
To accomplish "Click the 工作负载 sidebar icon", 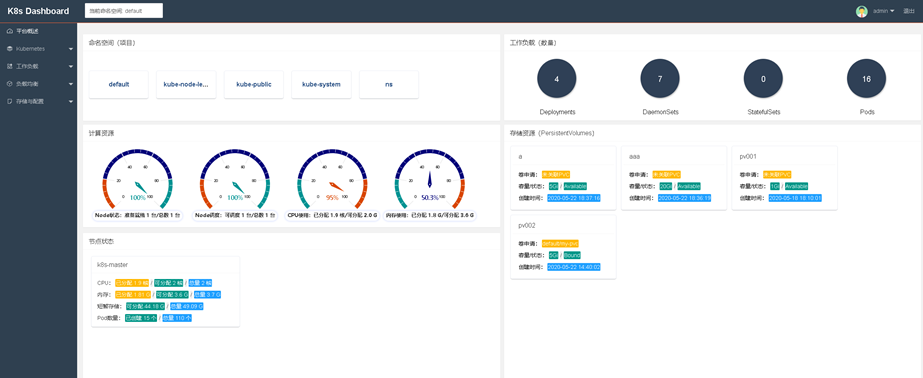I will 9,67.
